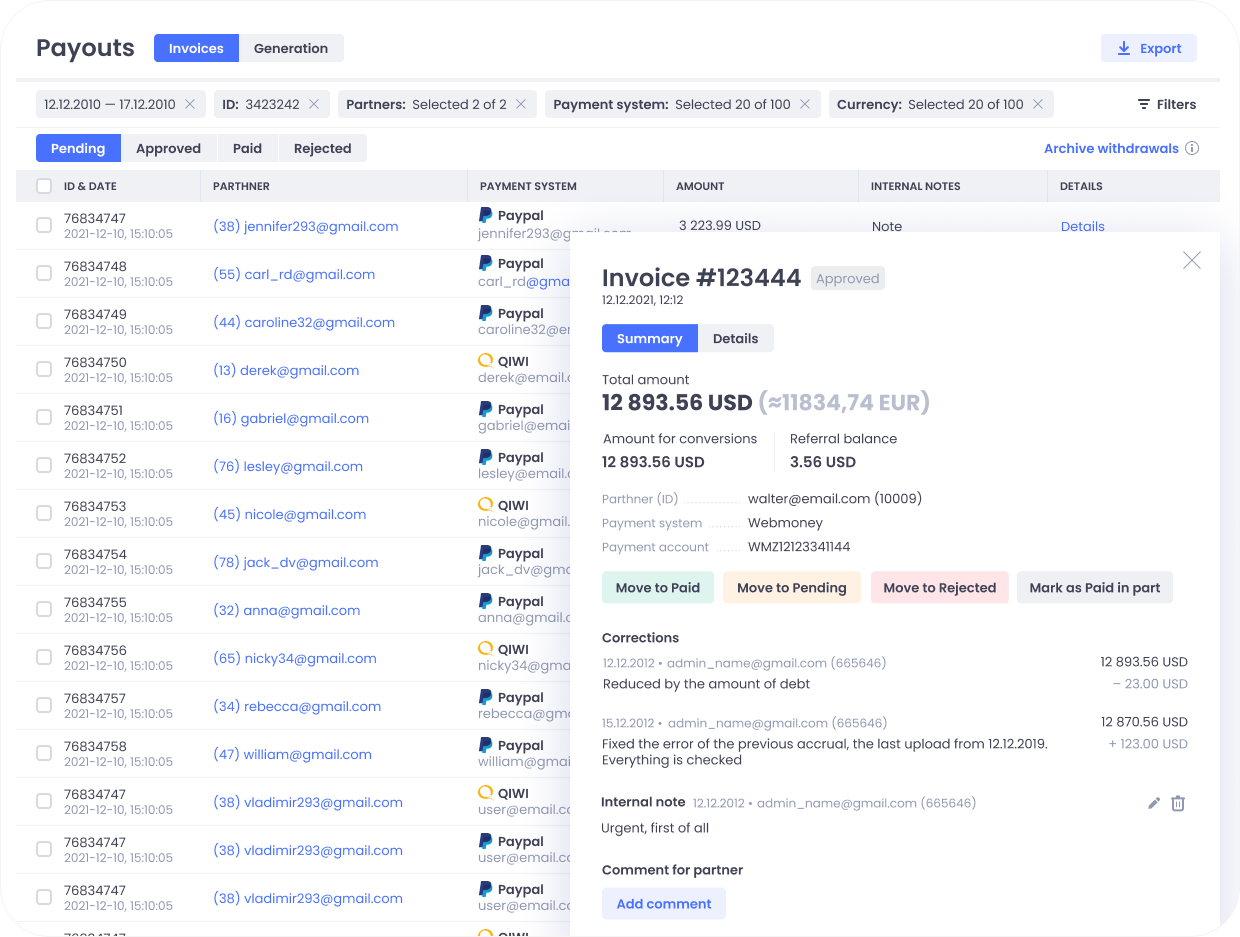
Task: Open partner link jennifer293@gmail.com
Action: click(x=306, y=226)
